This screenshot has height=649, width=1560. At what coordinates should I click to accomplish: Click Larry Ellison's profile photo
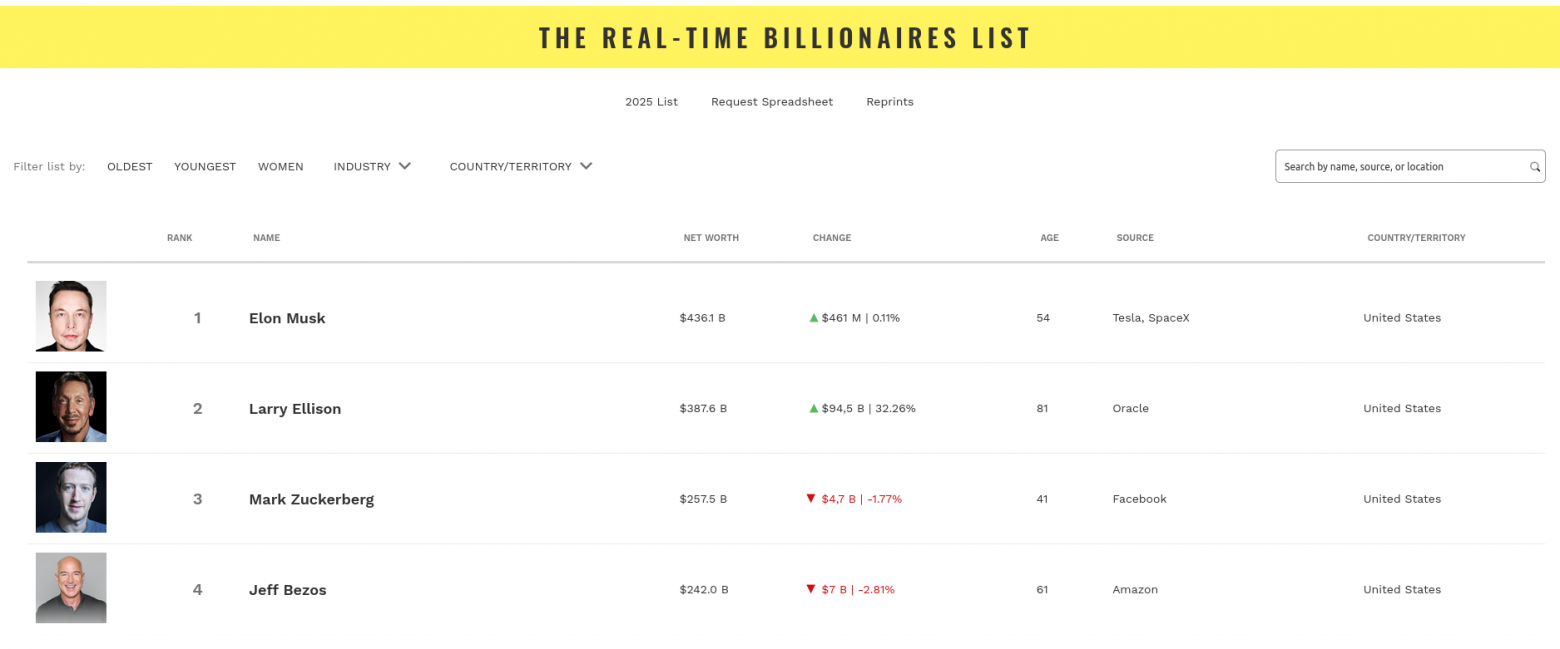pos(71,407)
